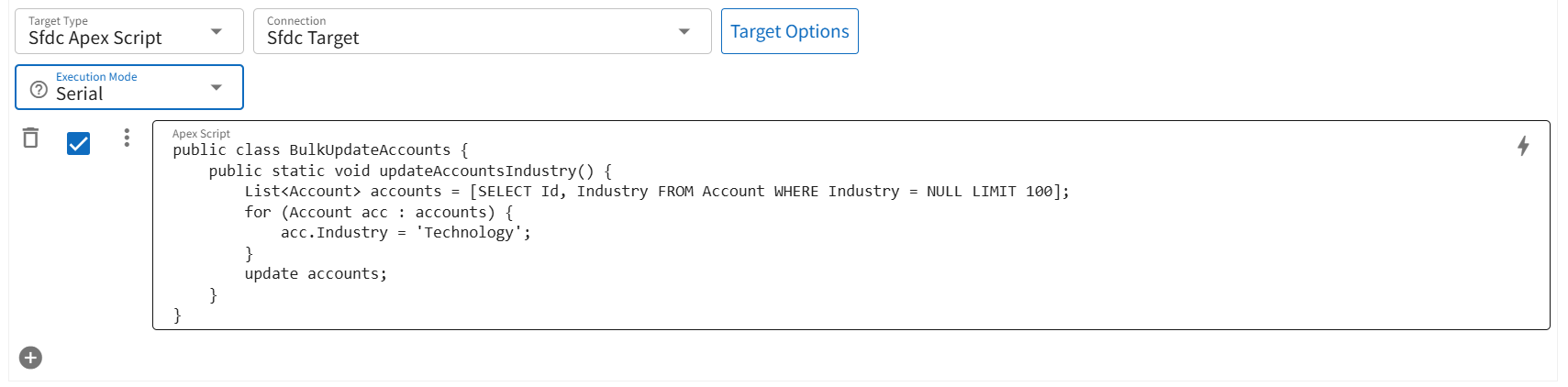Select the 'Sfdc Apex Script' target type value

pyautogui.click(x=95, y=39)
